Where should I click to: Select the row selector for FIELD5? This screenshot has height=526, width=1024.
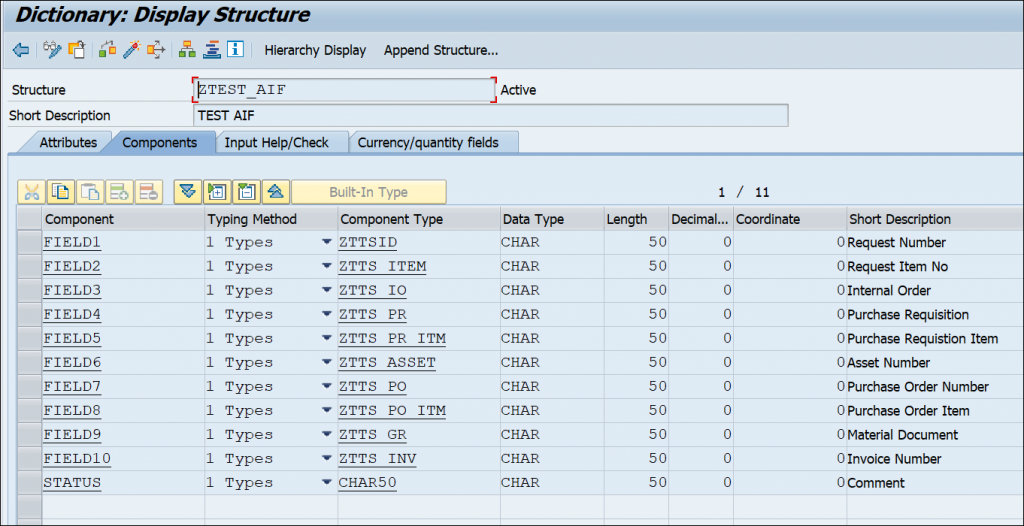(x=29, y=338)
